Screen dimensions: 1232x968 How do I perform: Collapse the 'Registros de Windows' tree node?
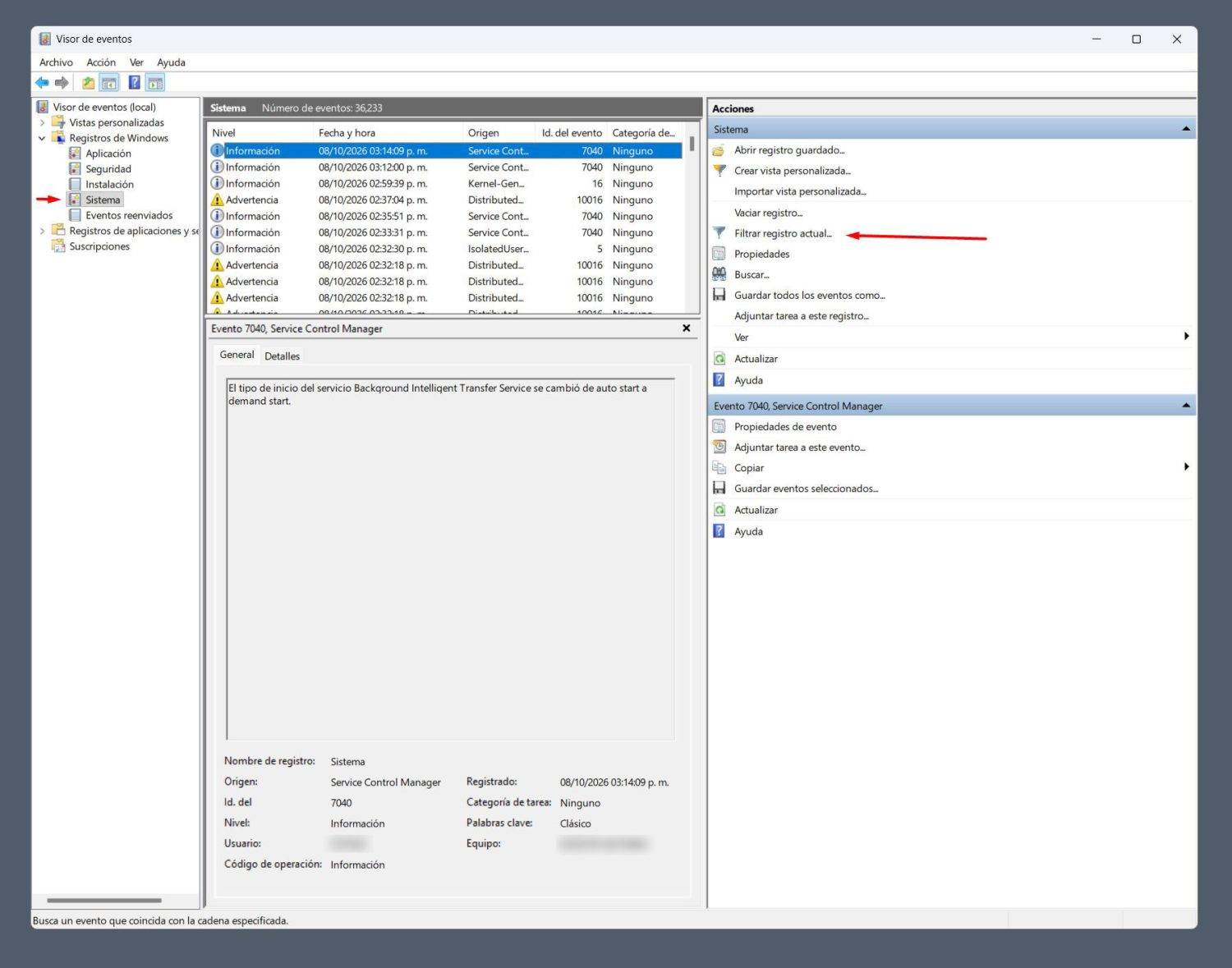point(43,139)
